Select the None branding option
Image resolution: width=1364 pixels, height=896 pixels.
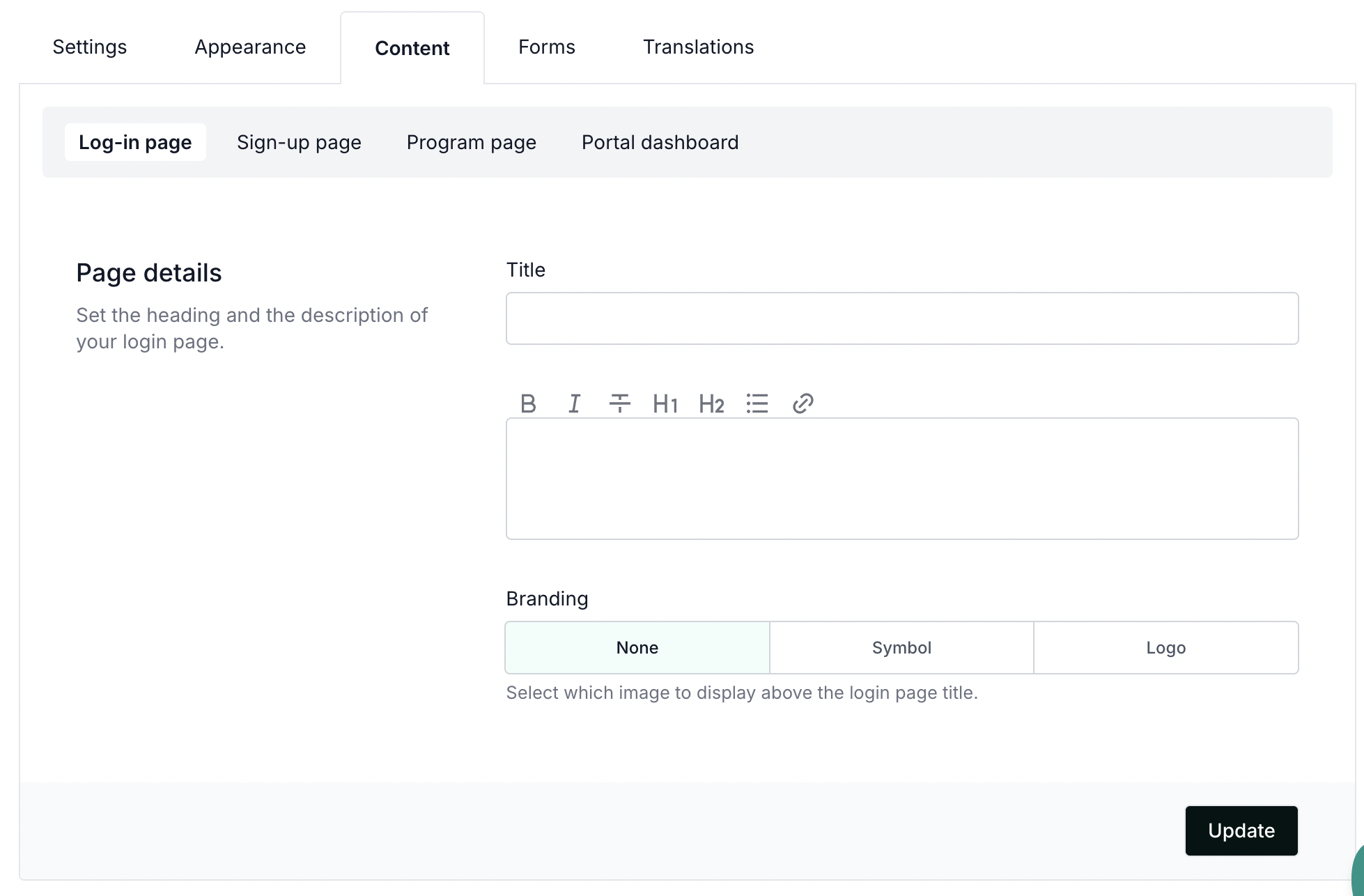tap(637, 647)
